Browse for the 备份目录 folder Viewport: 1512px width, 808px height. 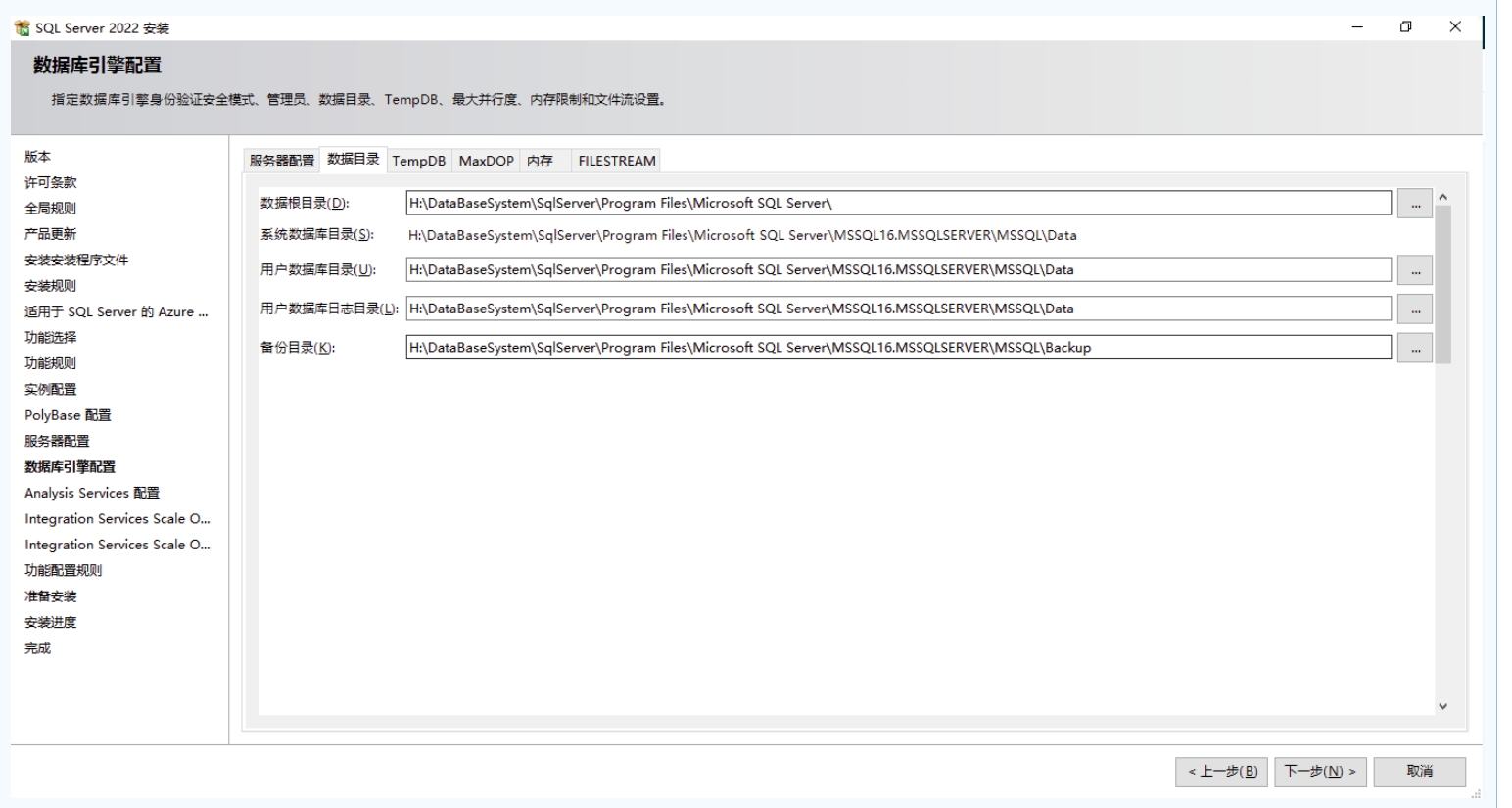tap(1414, 348)
